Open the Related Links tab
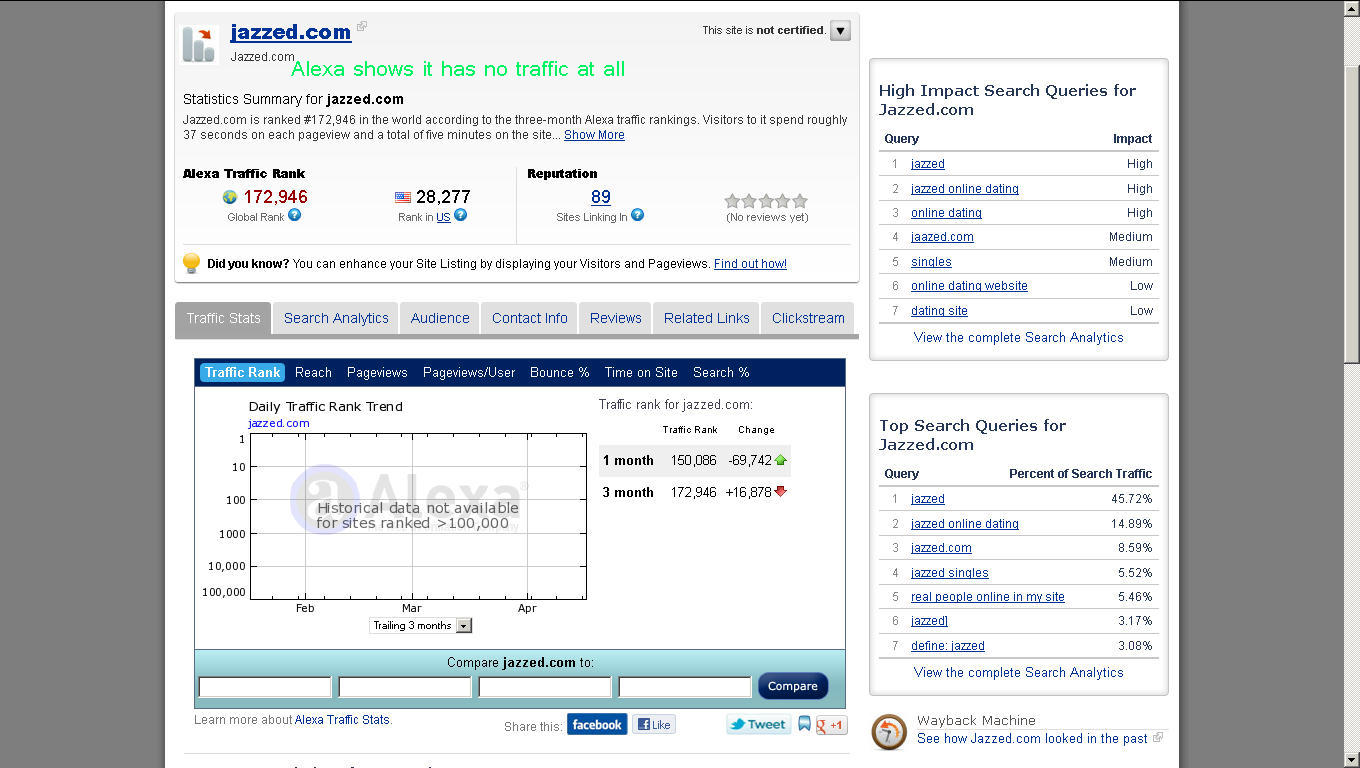Image resolution: width=1360 pixels, height=768 pixels. (x=707, y=318)
